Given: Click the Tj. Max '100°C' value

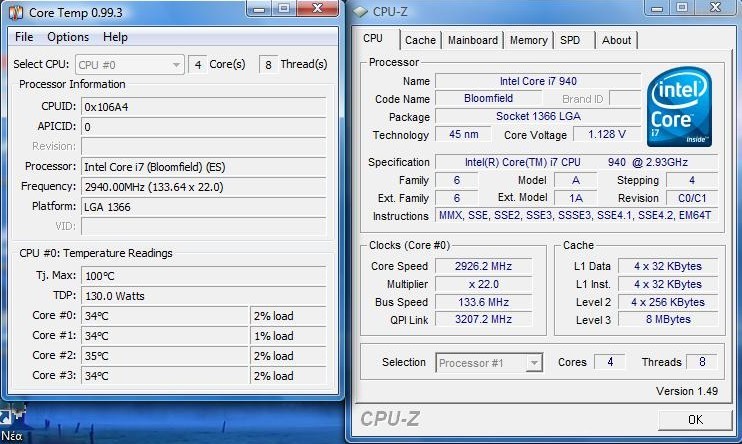Looking at the screenshot, I should coord(100,276).
